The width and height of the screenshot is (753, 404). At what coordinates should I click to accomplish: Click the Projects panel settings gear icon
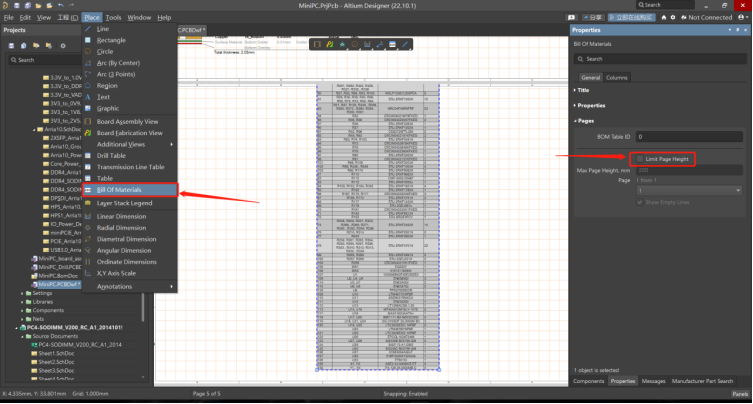tap(64, 45)
